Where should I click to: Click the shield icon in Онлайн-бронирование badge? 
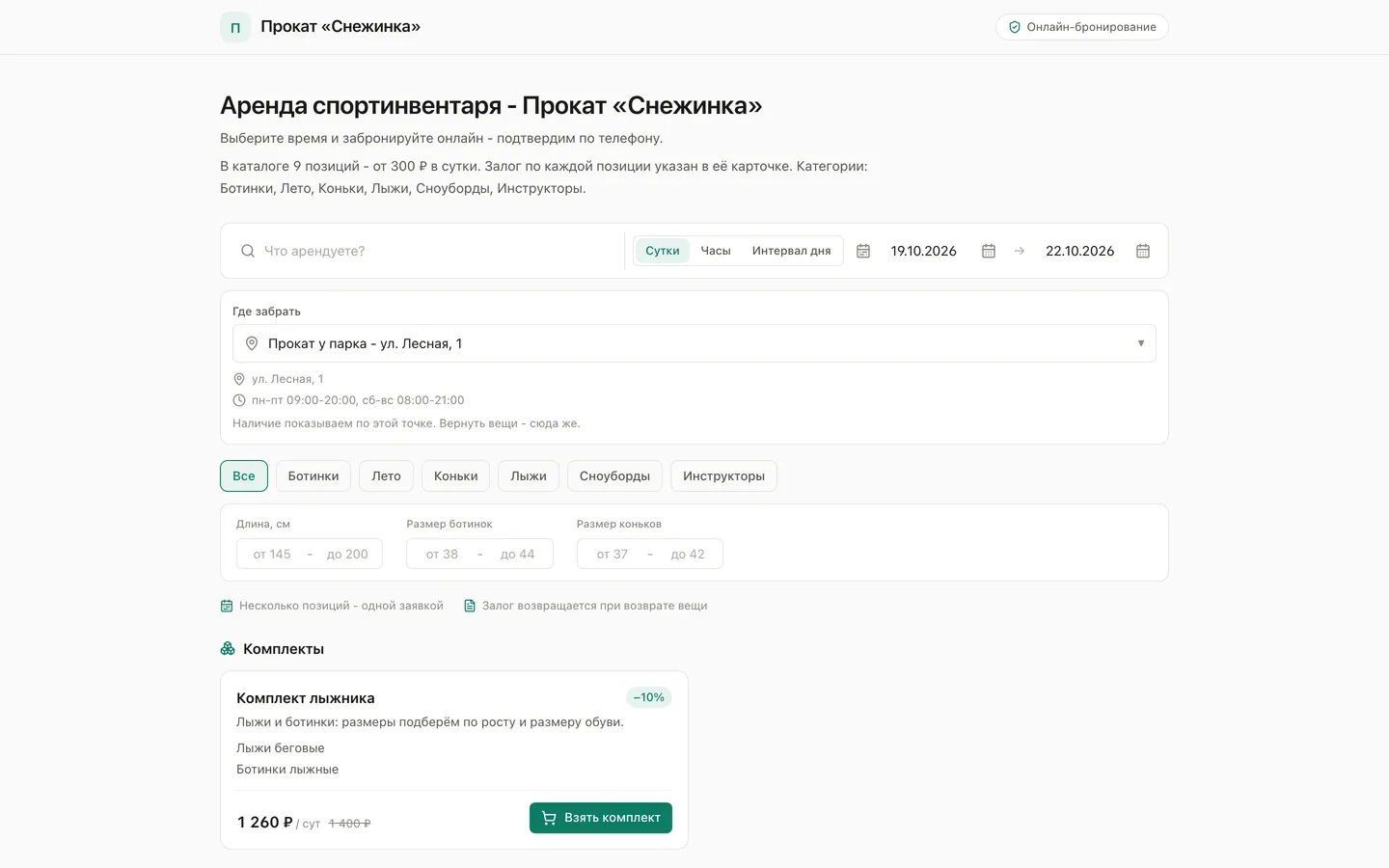point(1014,27)
